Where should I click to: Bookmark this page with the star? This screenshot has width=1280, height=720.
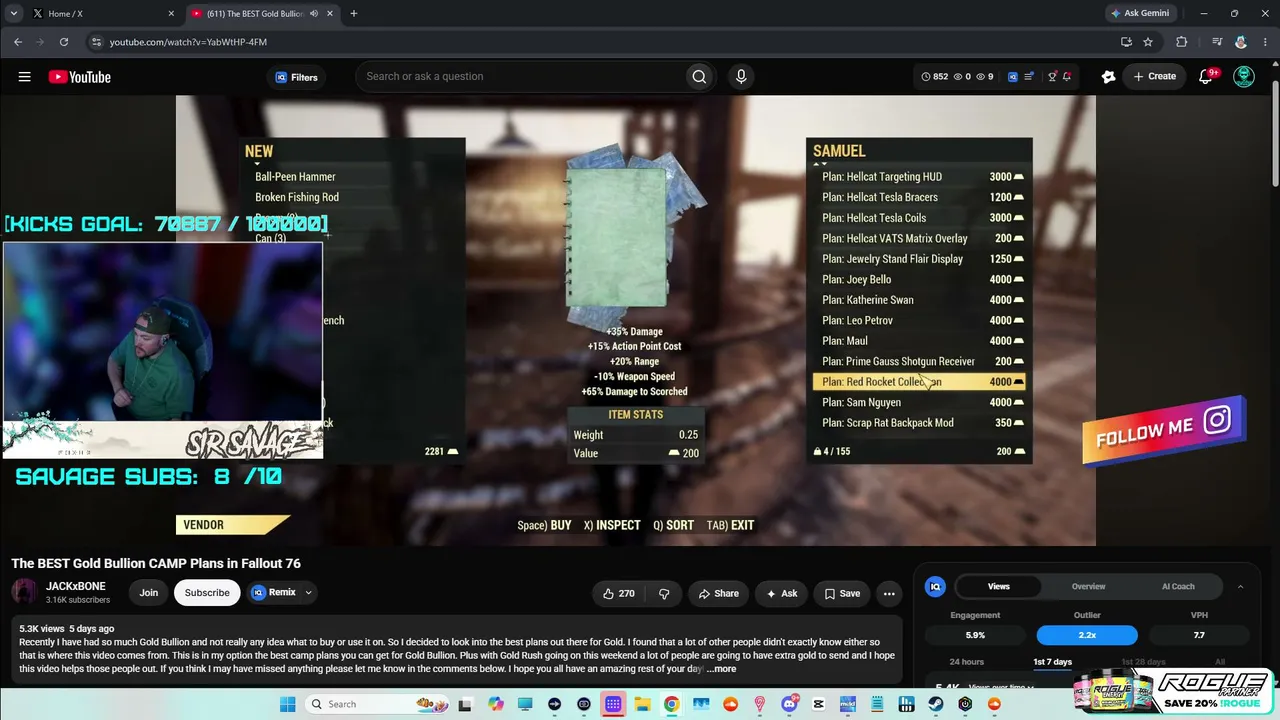(x=1148, y=42)
